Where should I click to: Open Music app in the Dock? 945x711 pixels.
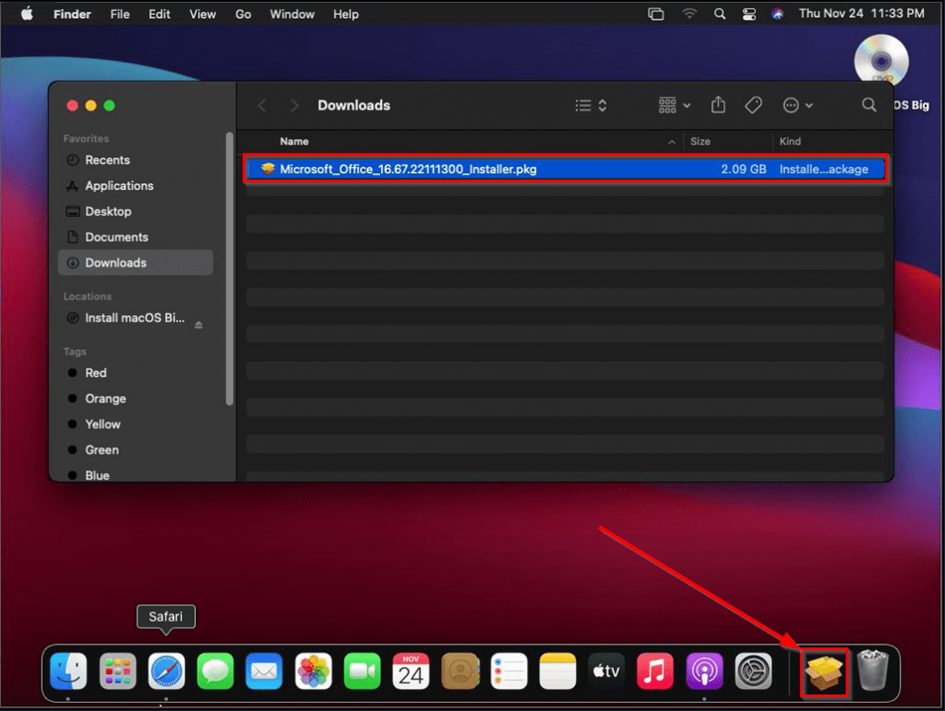click(655, 671)
